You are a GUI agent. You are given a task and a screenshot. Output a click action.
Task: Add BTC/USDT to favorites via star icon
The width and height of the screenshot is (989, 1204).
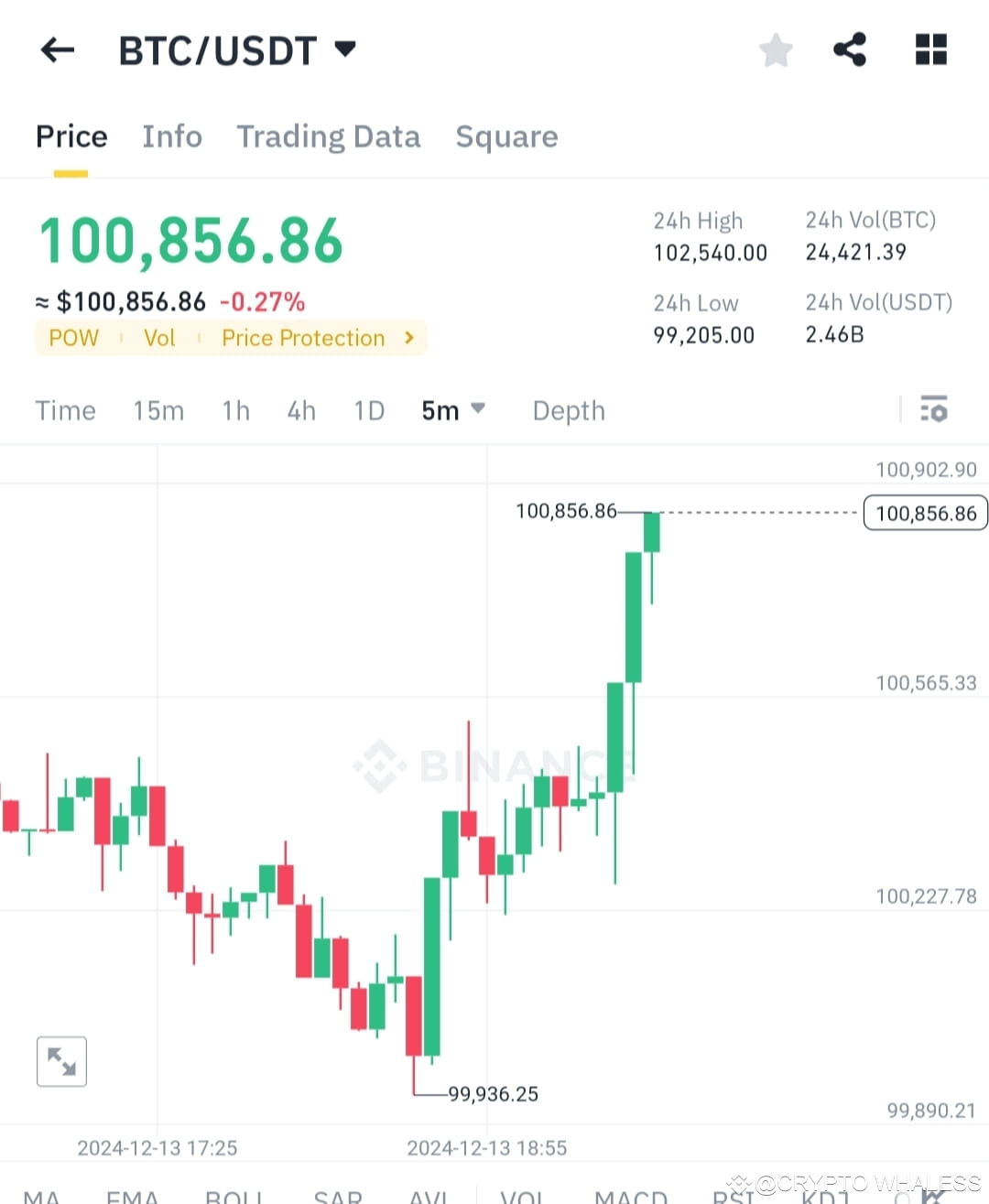click(776, 50)
